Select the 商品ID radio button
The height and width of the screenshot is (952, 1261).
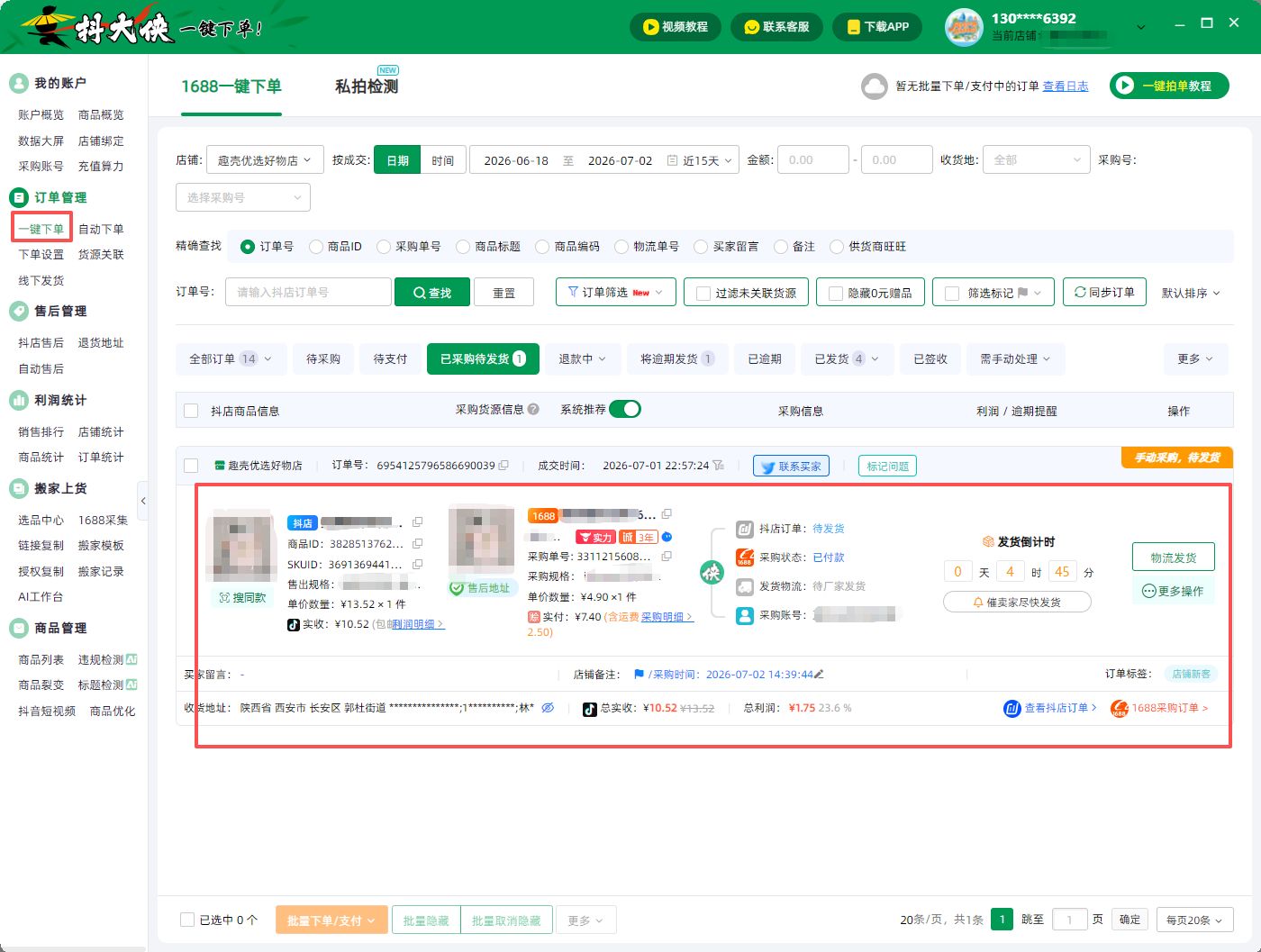point(315,247)
